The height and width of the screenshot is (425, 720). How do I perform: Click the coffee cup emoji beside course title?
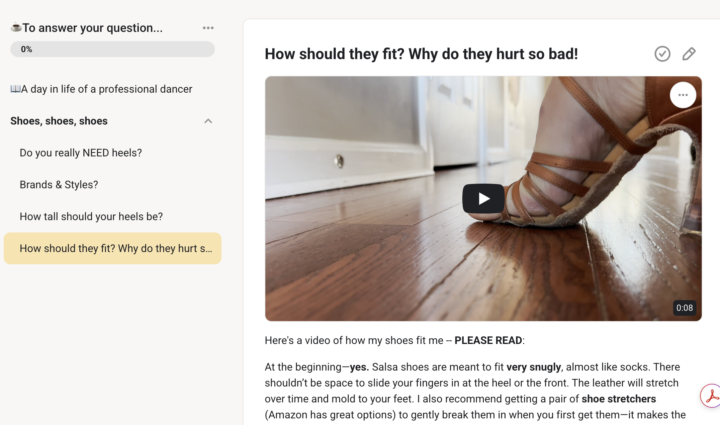[16, 28]
